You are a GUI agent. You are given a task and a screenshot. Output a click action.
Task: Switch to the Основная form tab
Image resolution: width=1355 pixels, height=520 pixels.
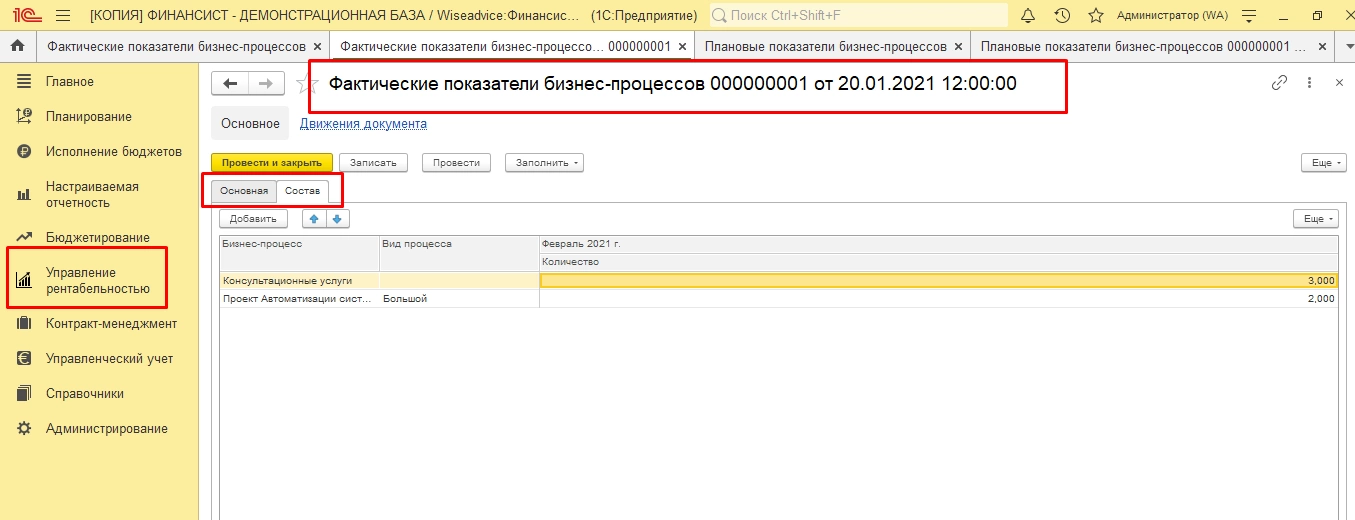point(244,190)
